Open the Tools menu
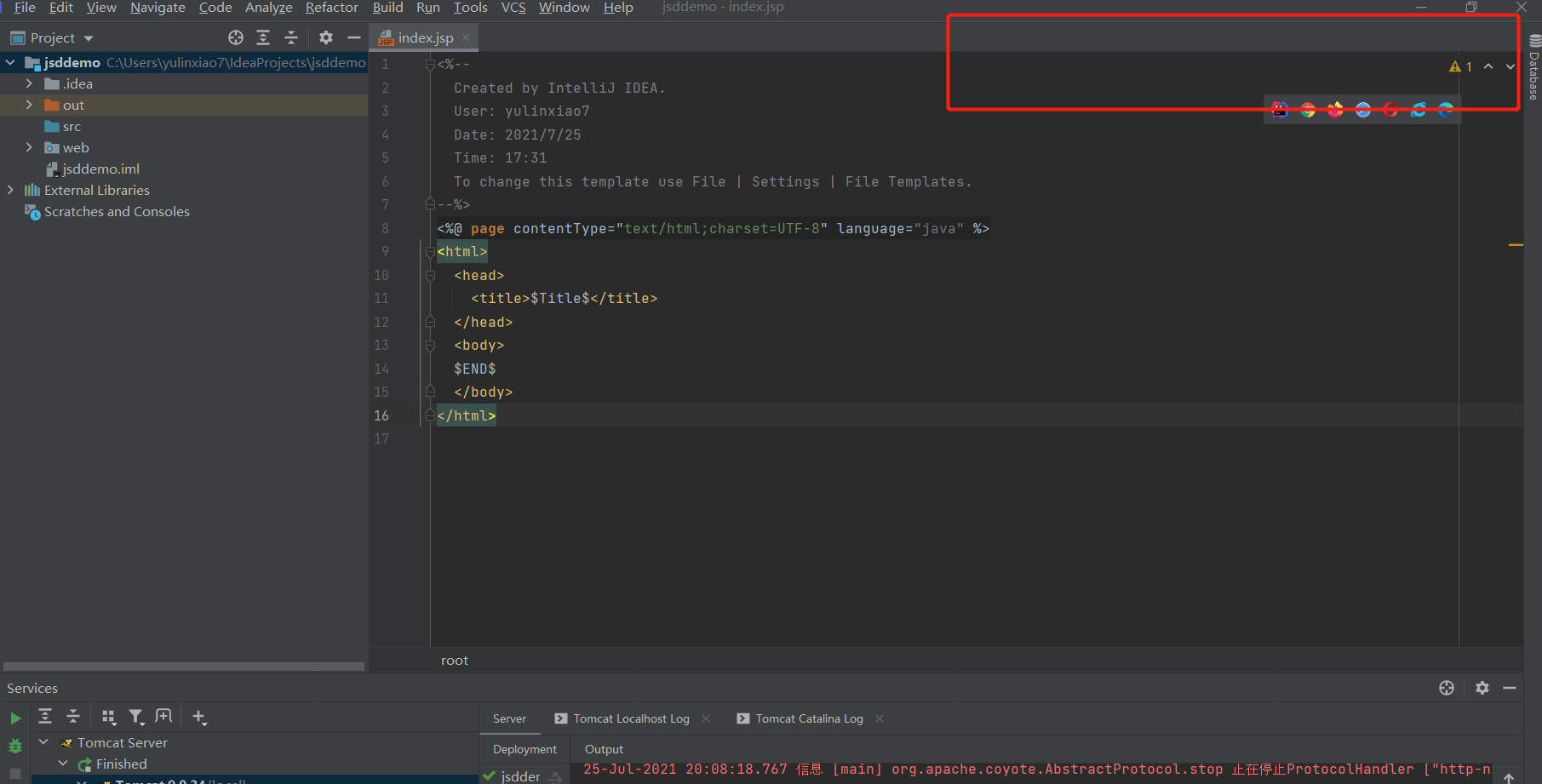The image size is (1542, 784). coord(470,8)
